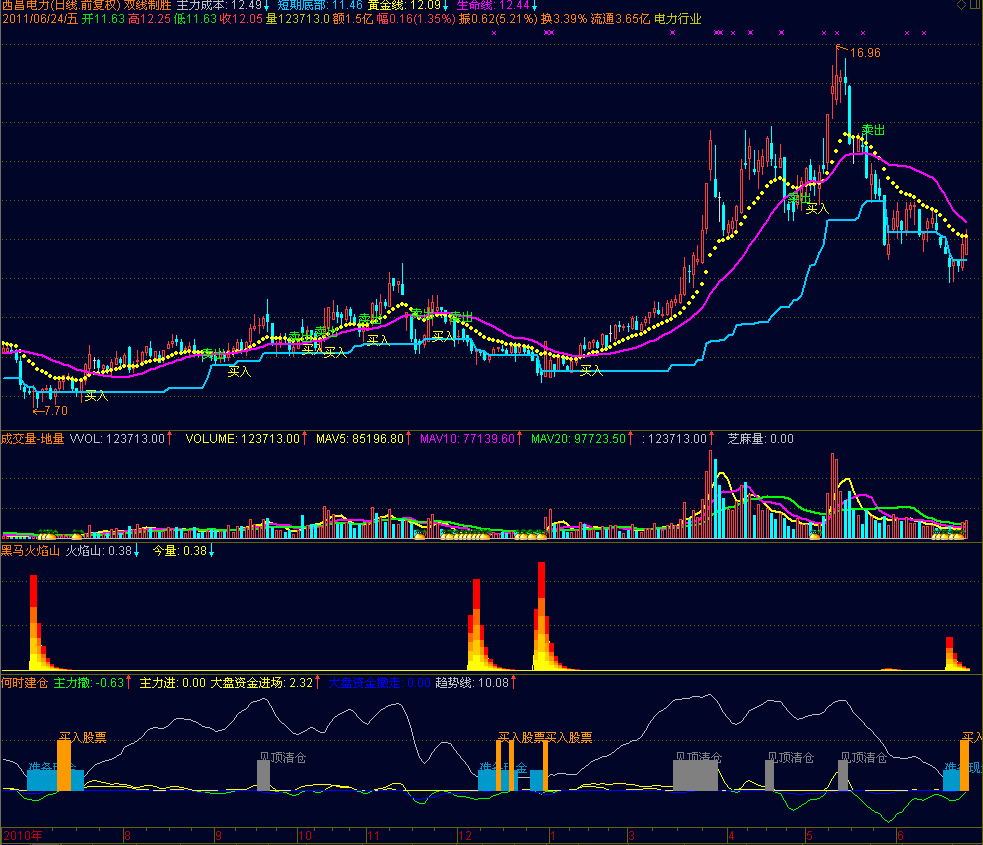Click the date 2011/06/24/五
This screenshot has width=983, height=845.
pos(40,19)
